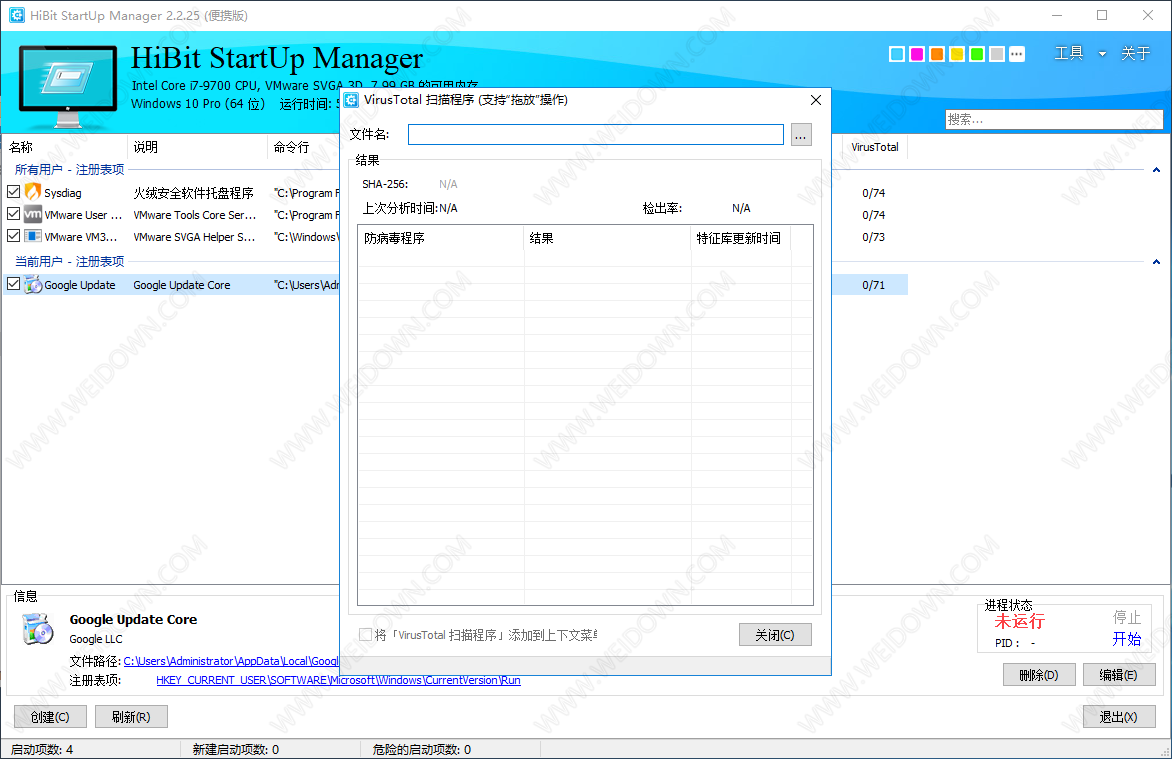Select the 火绒安全软件托盘程序 description cell

click(x=194, y=193)
